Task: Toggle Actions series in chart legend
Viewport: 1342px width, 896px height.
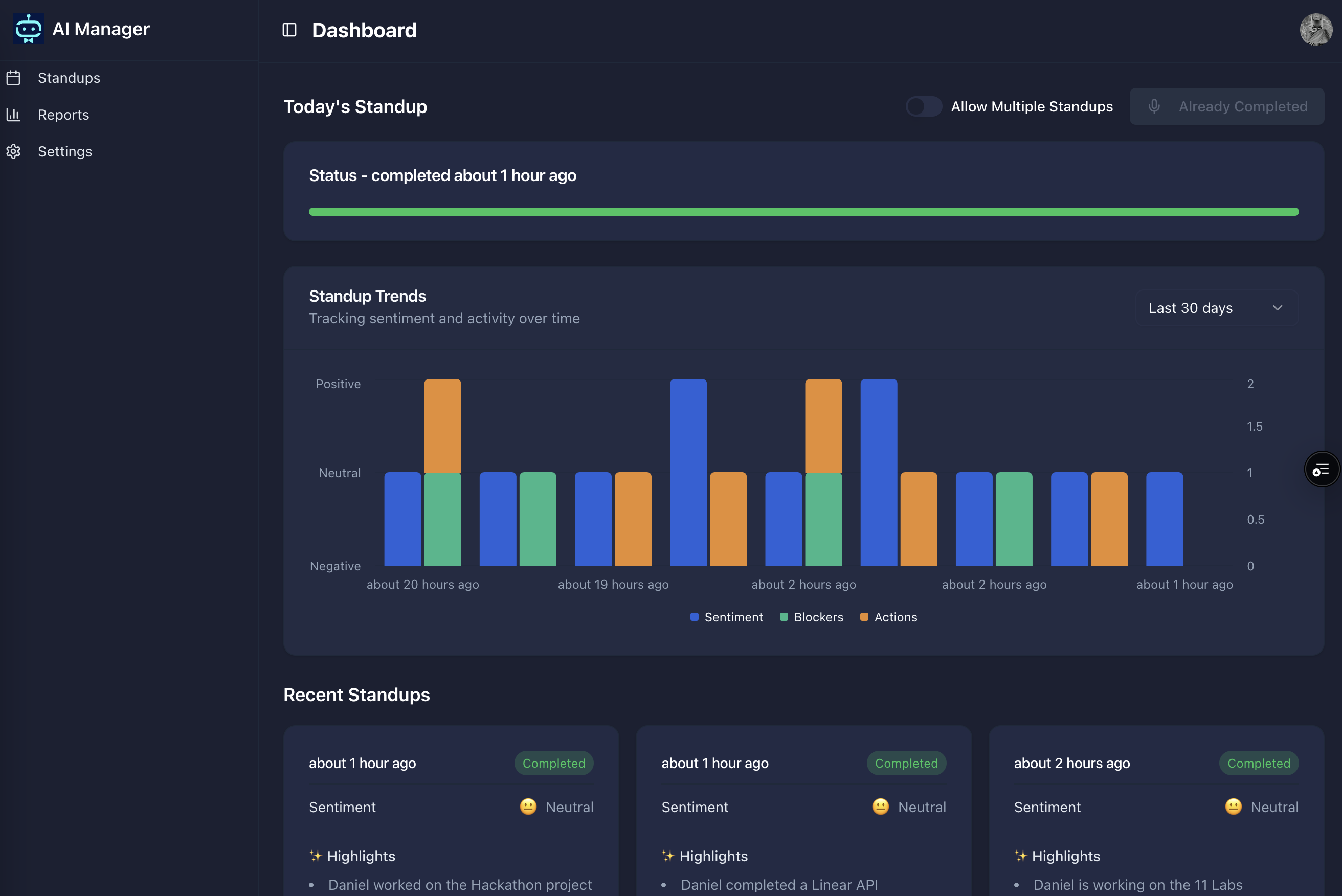Action: coord(889,617)
